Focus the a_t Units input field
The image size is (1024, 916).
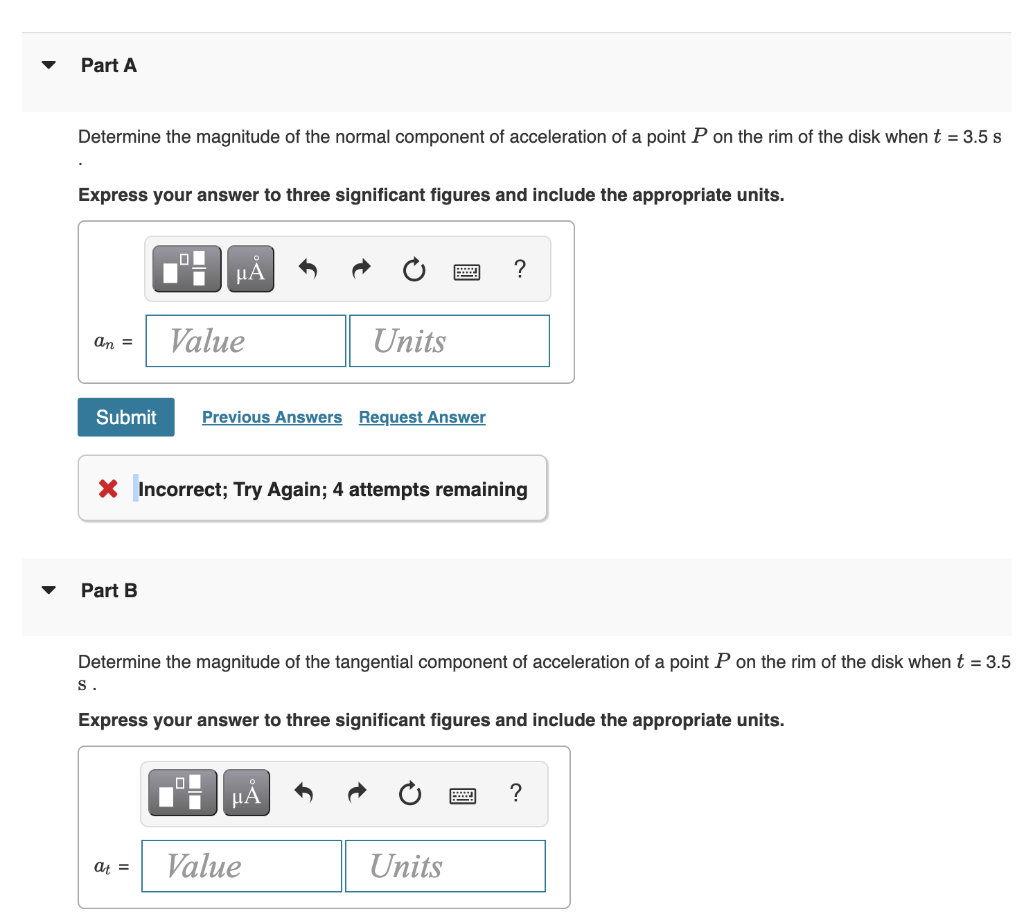[x=445, y=866]
